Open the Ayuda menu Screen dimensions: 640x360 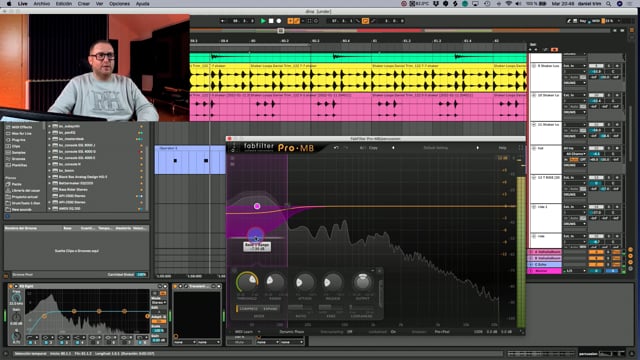pos(142,4)
